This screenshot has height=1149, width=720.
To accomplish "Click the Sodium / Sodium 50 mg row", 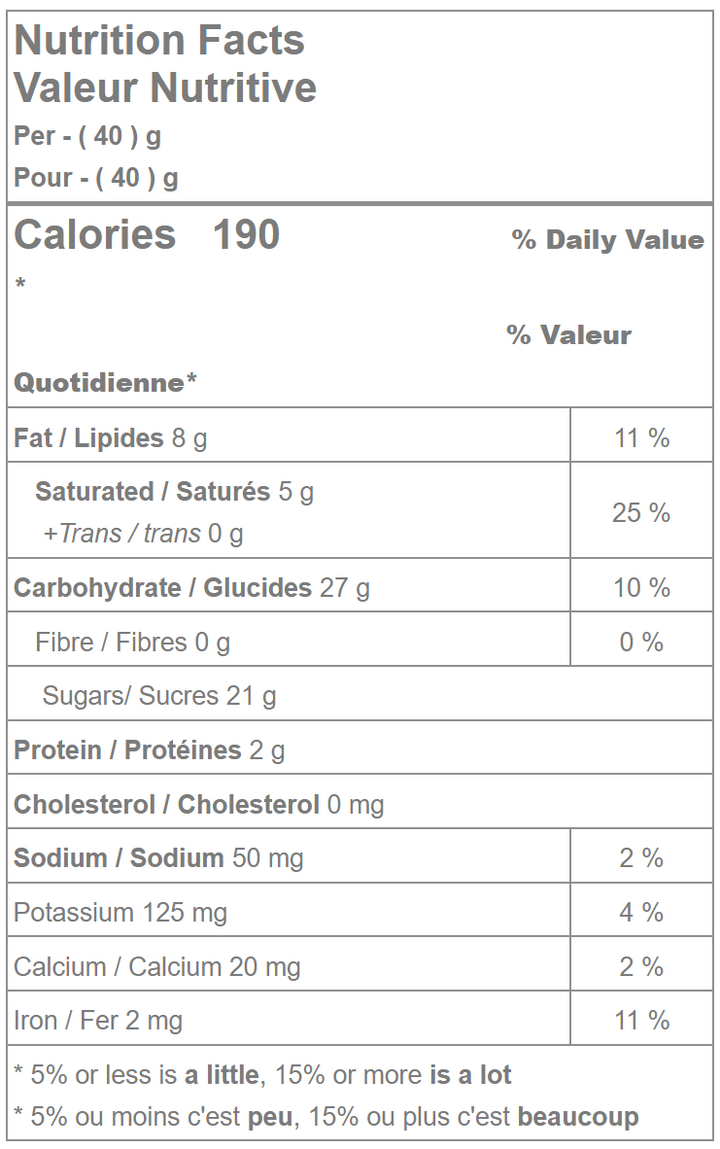I will pos(158,858).
